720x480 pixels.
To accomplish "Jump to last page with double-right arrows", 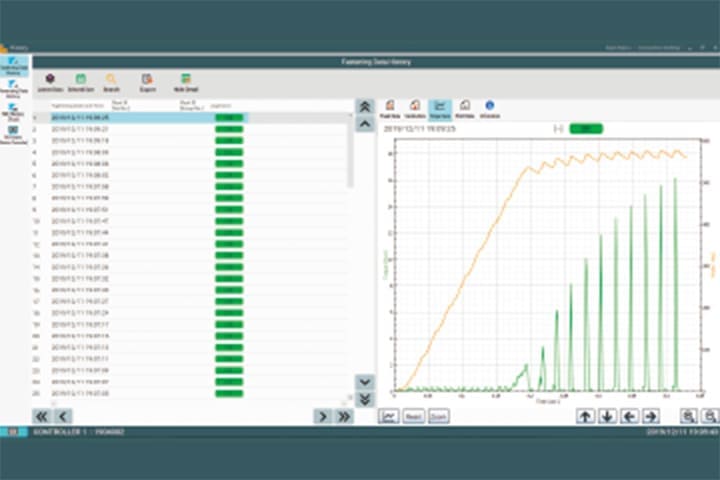I will pos(344,416).
